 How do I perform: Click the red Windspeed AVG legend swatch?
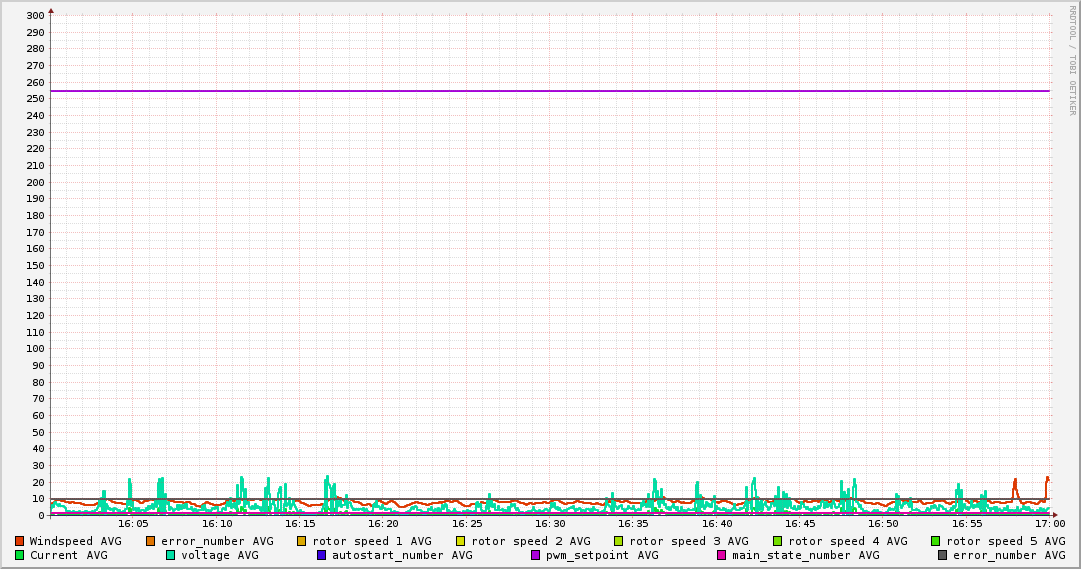pyautogui.click(x=19, y=541)
